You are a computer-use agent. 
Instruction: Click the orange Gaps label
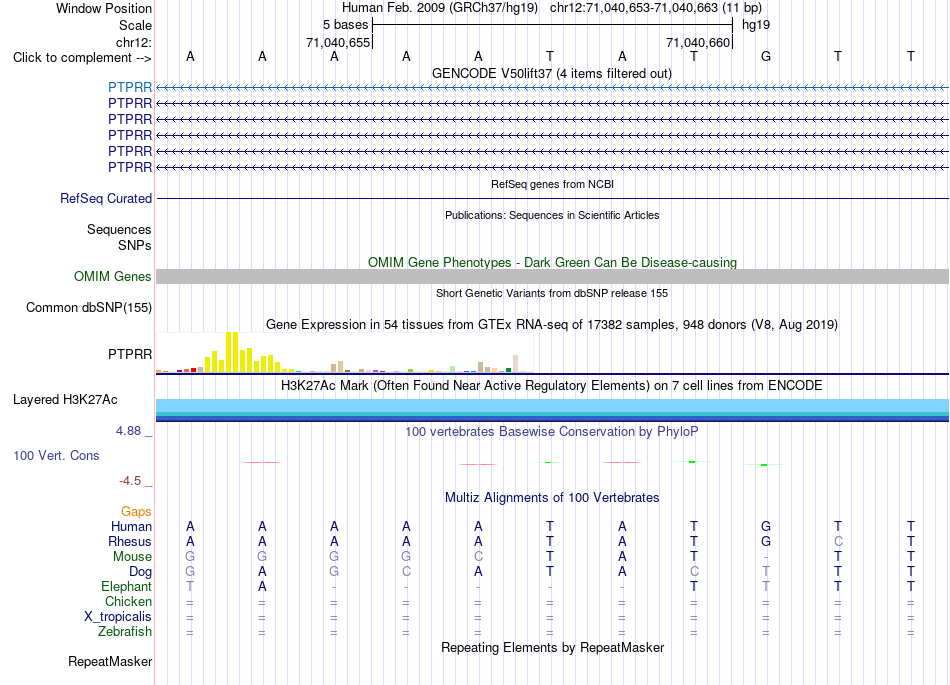(x=136, y=512)
